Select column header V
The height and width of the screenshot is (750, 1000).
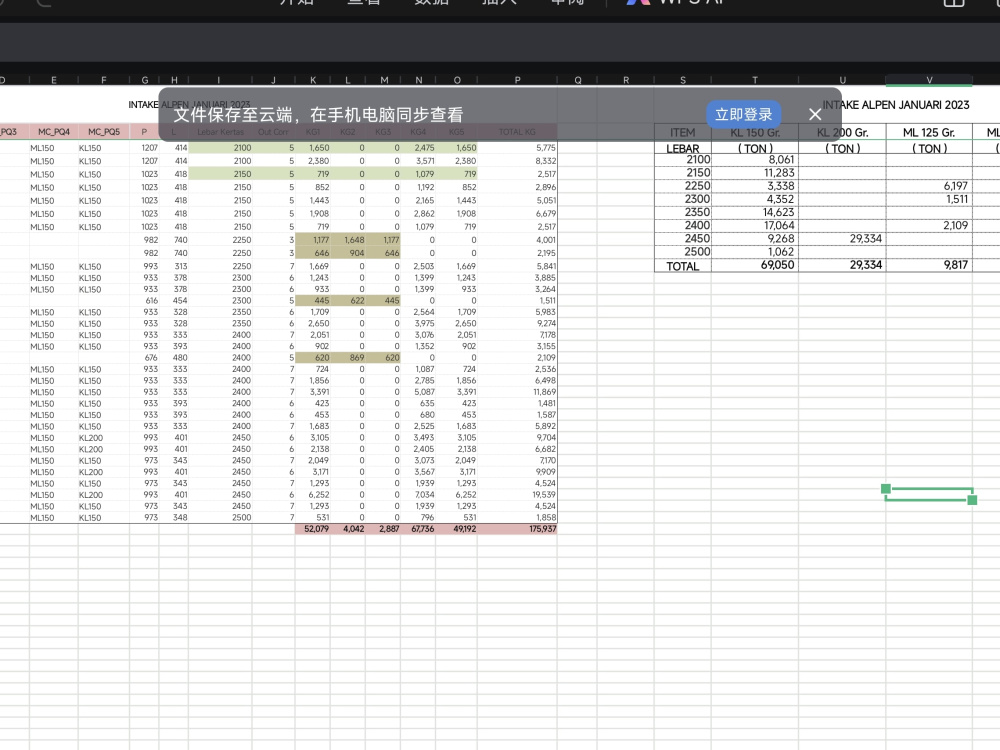point(929,80)
